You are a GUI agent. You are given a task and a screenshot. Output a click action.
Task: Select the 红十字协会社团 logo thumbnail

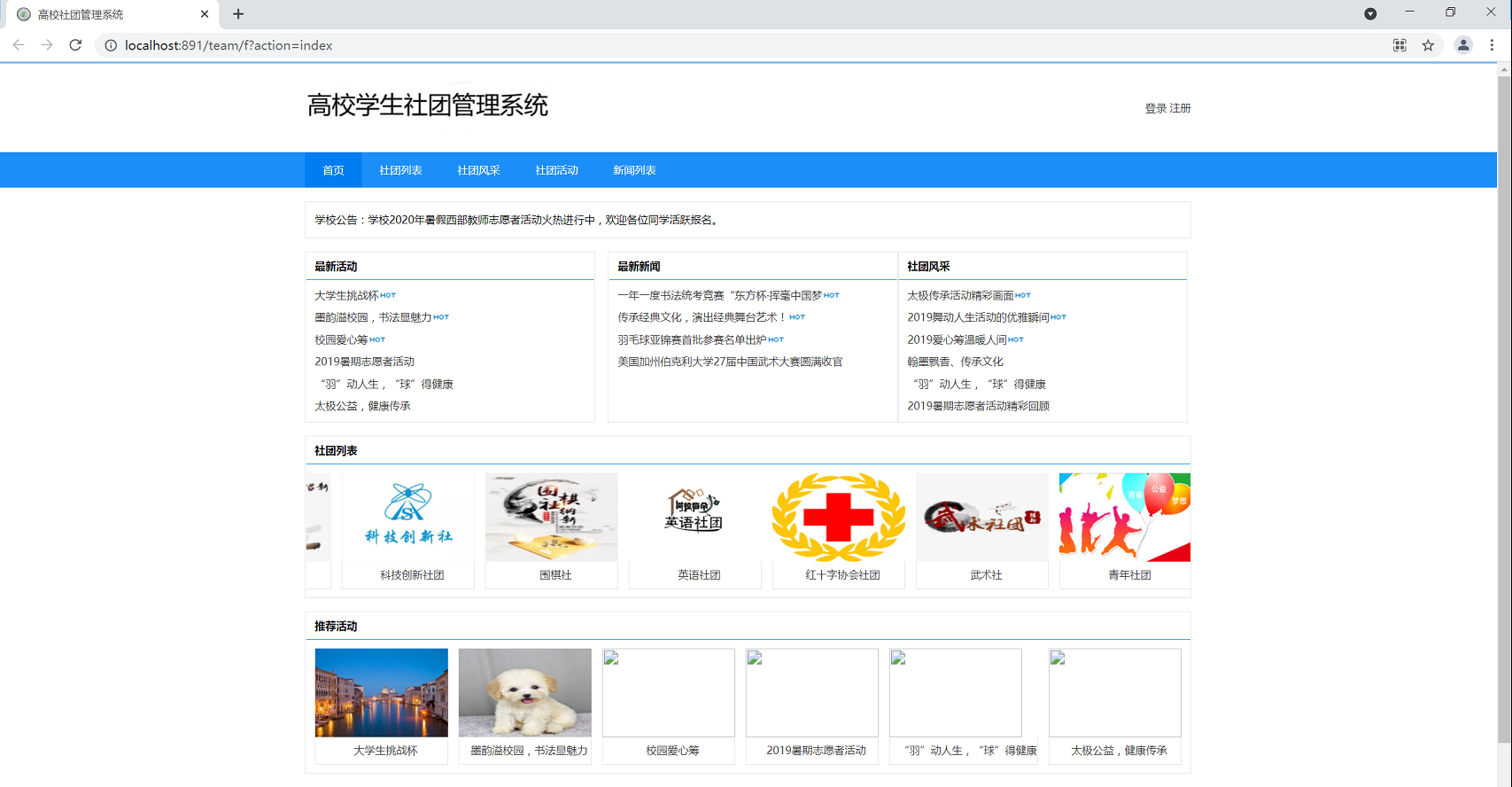click(838, 517)
